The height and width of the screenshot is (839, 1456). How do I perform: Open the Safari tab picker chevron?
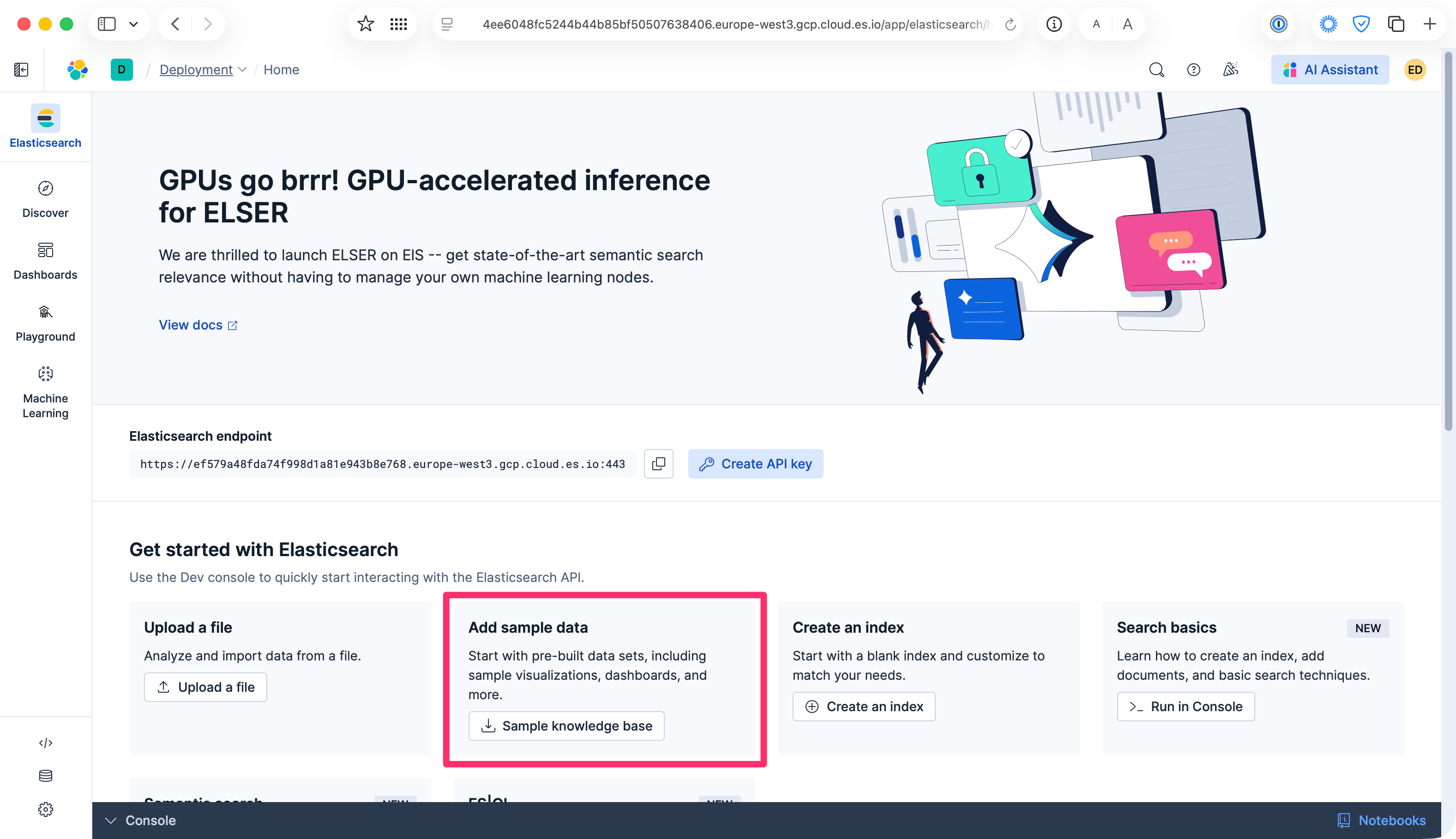click(134, 24)
